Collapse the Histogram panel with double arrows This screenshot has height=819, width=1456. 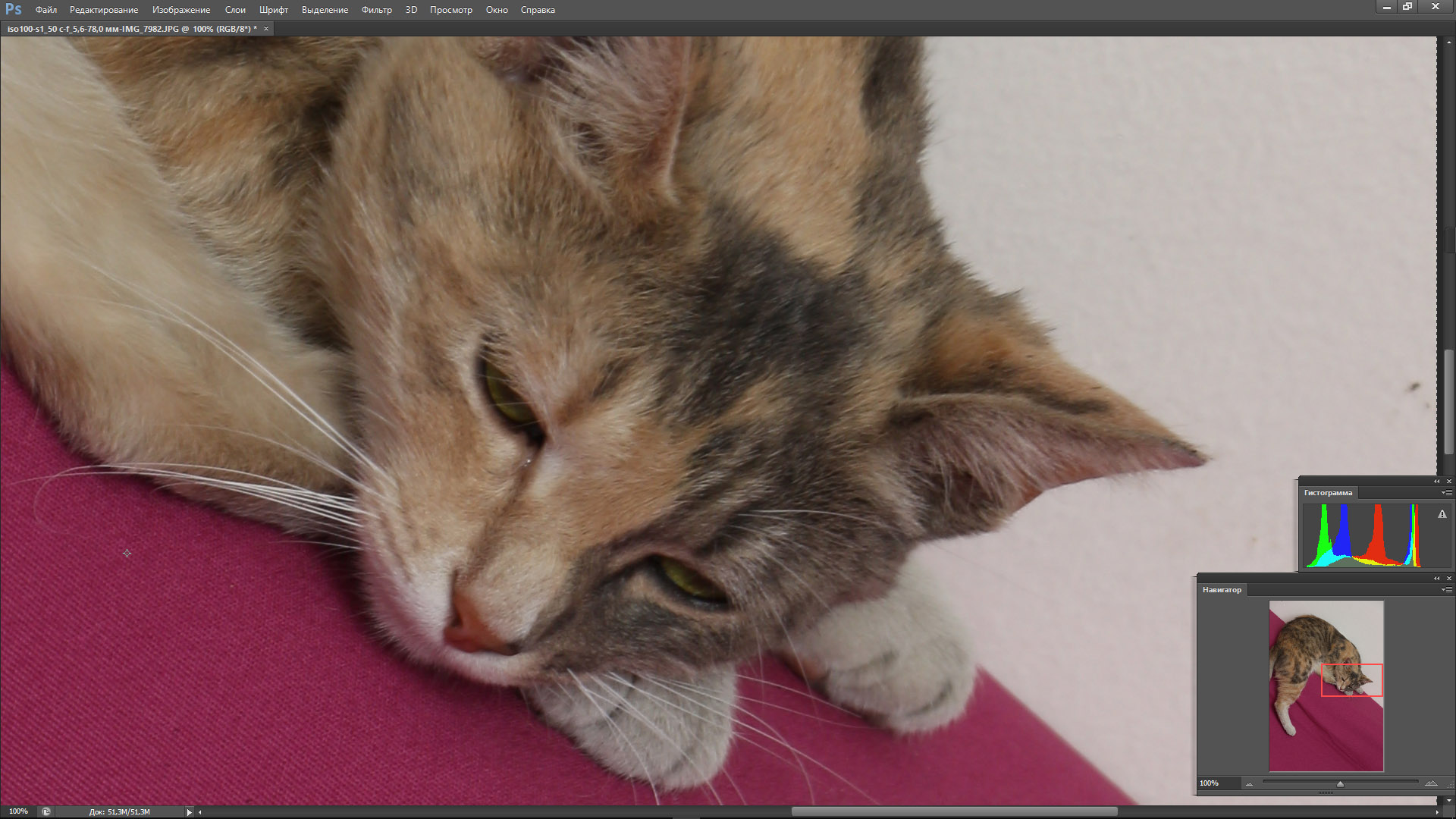coord(1436,482)
